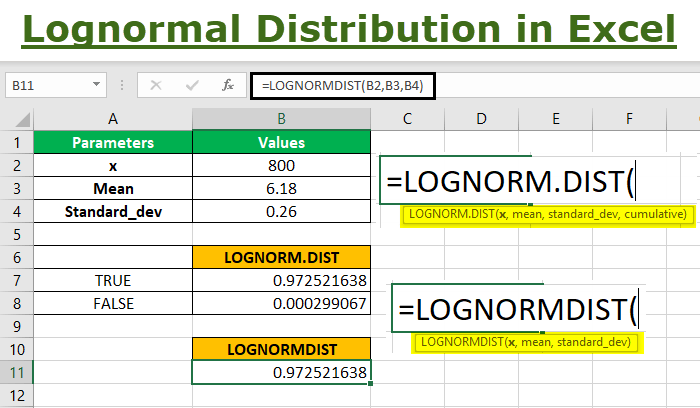Click the Cancel (X) formula bar icon
This screenshot has width=700, height=408.
tap(156, 85)
